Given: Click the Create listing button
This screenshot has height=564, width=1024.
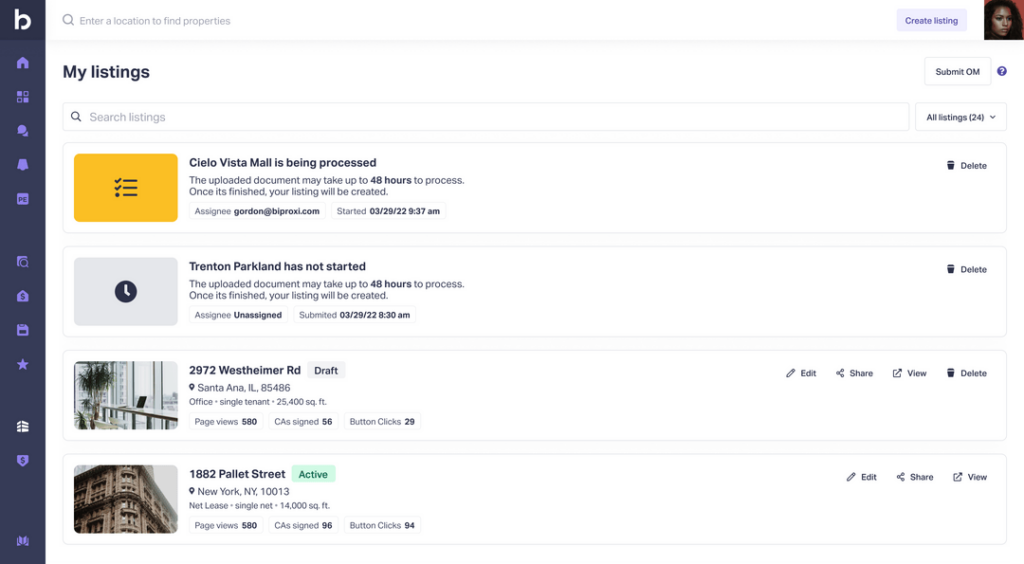Looking at the screenshot, I should point(931,21).
